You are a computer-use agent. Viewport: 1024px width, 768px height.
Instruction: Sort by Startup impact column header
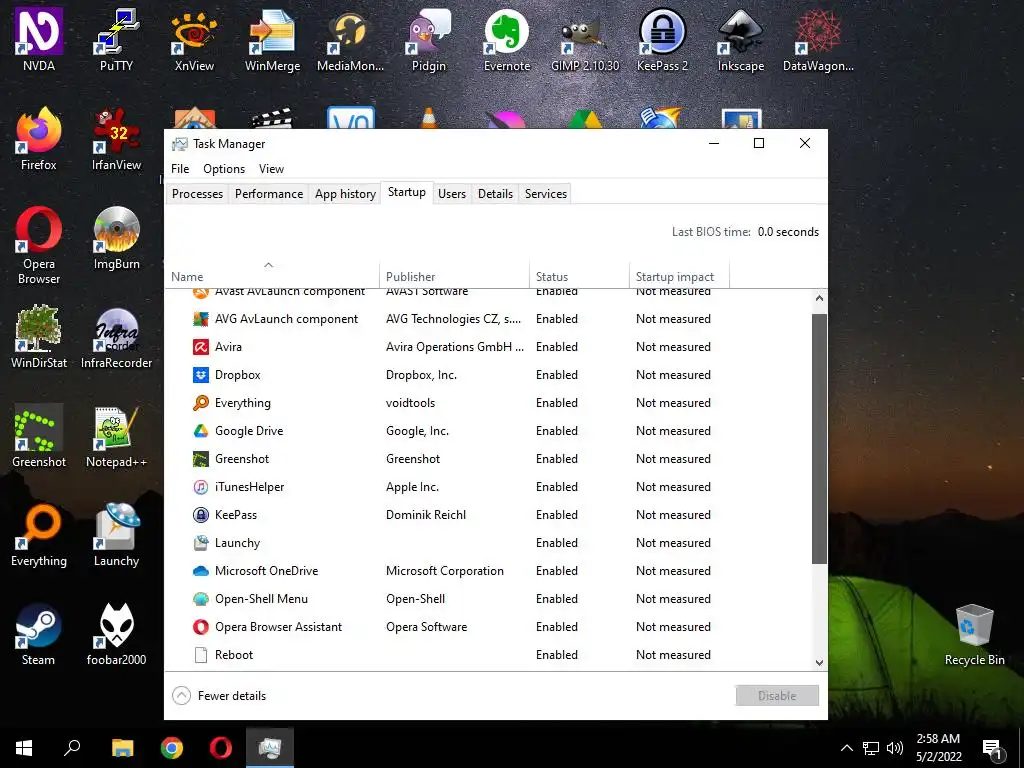pyautogui.click(x=679, y=274)
